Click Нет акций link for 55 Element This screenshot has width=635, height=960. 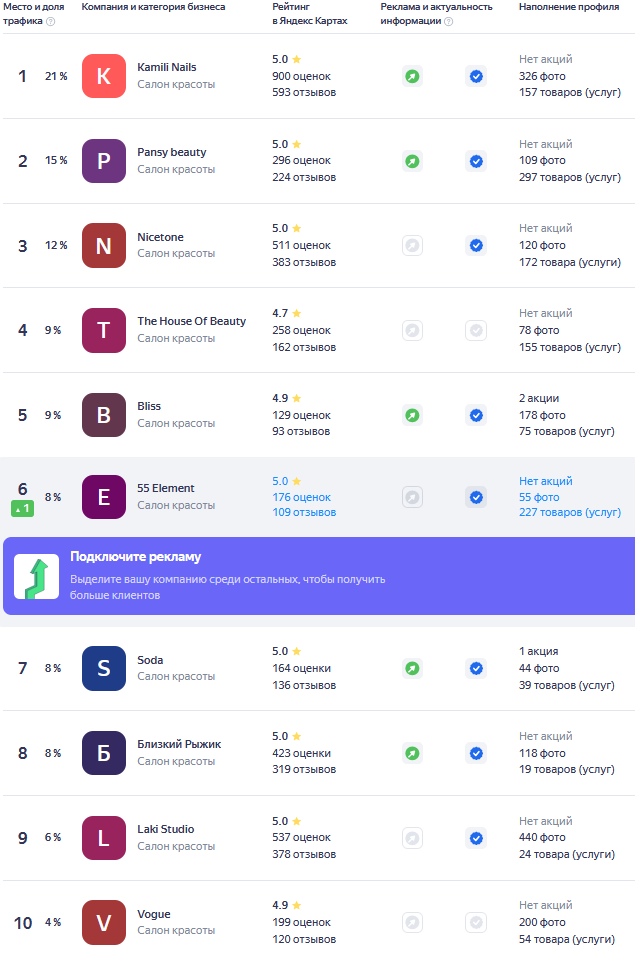click(x=546, y=481)
